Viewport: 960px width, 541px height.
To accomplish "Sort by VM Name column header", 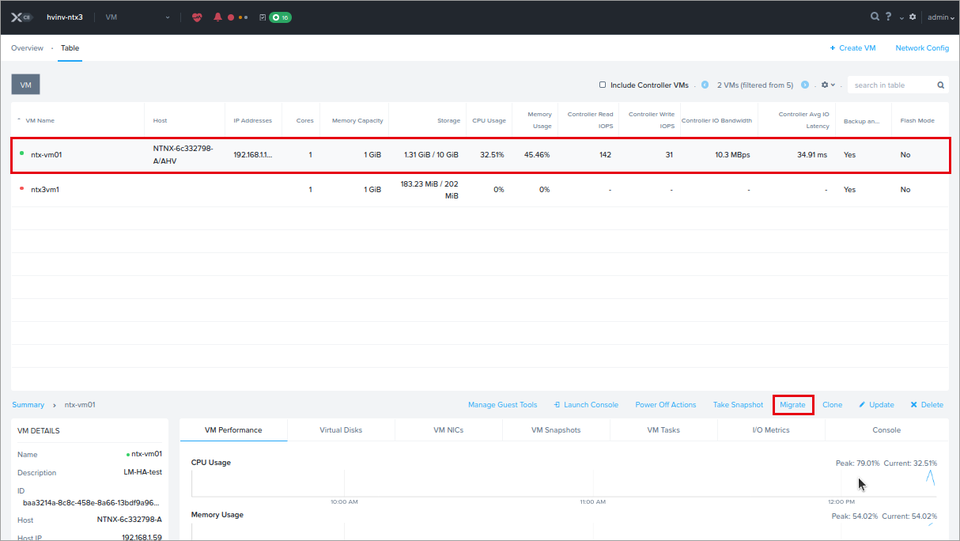I will coord(40,121).
